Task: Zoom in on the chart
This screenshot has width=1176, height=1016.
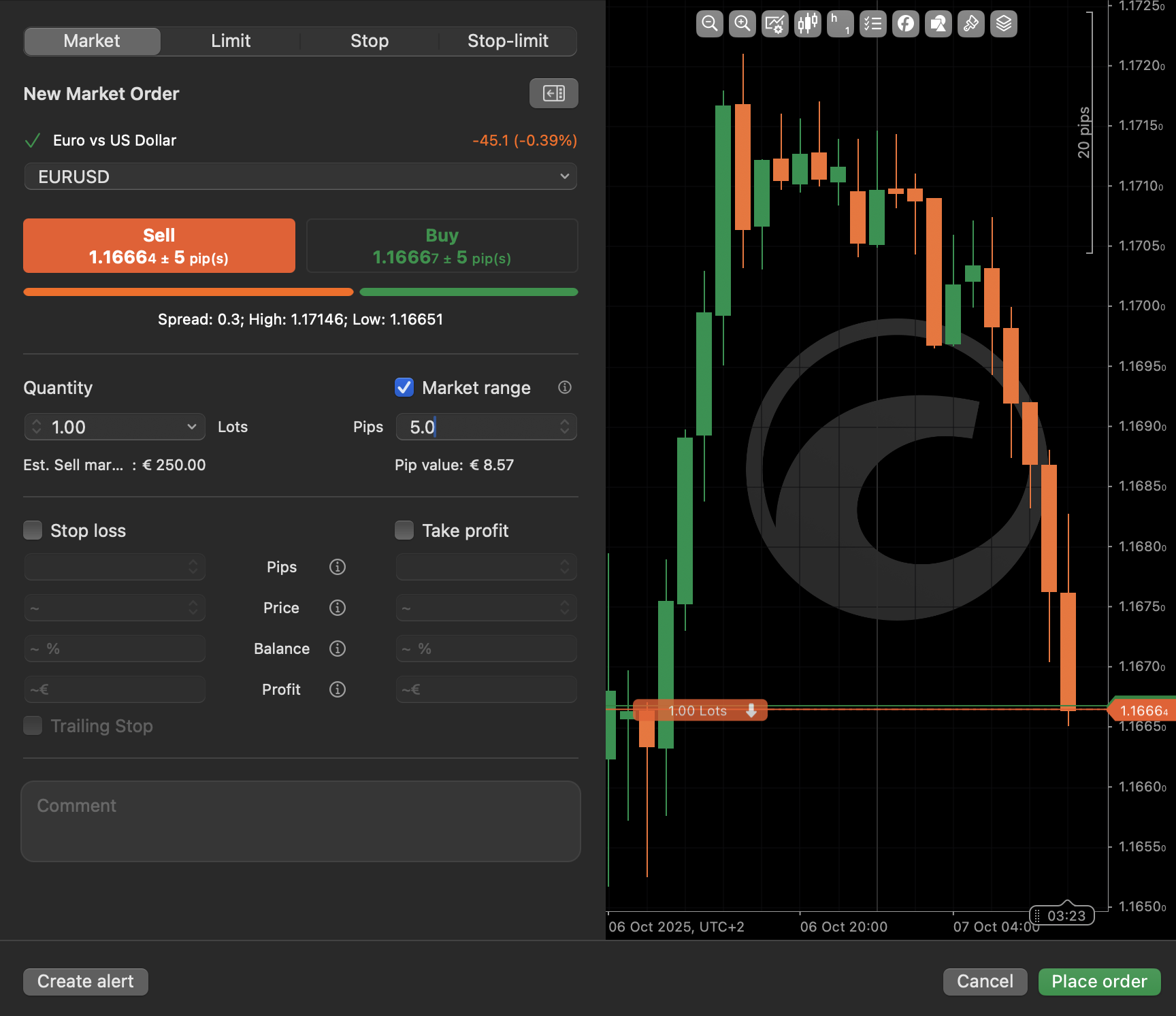Action: [x=742, y=24]
